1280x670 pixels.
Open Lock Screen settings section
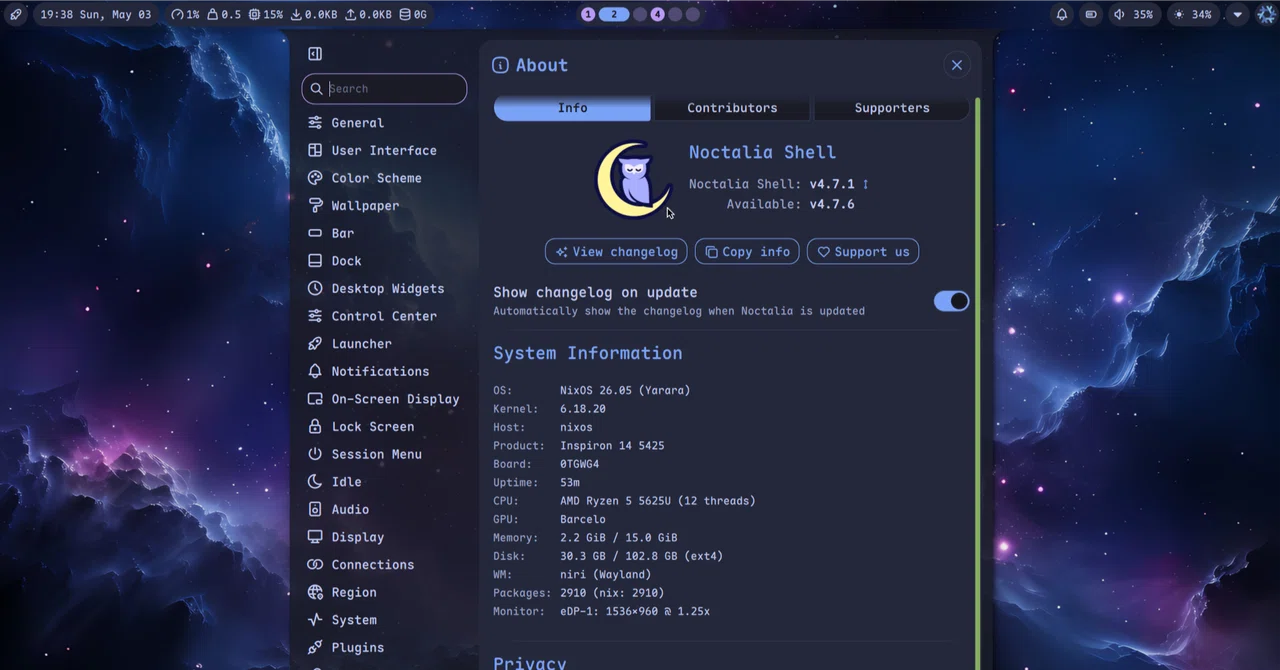(384, 426)
